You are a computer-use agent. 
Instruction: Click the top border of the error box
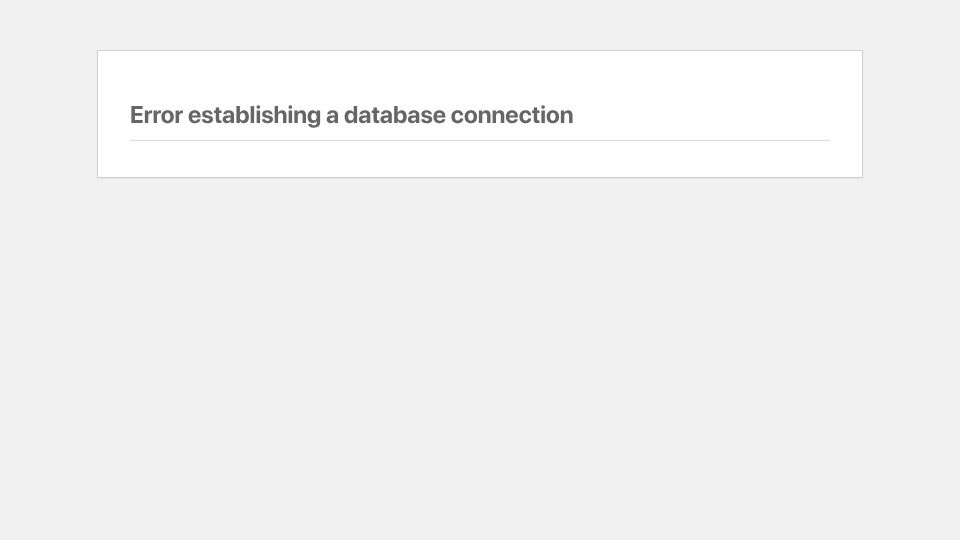pyautogui.click(x=480, y=51)
